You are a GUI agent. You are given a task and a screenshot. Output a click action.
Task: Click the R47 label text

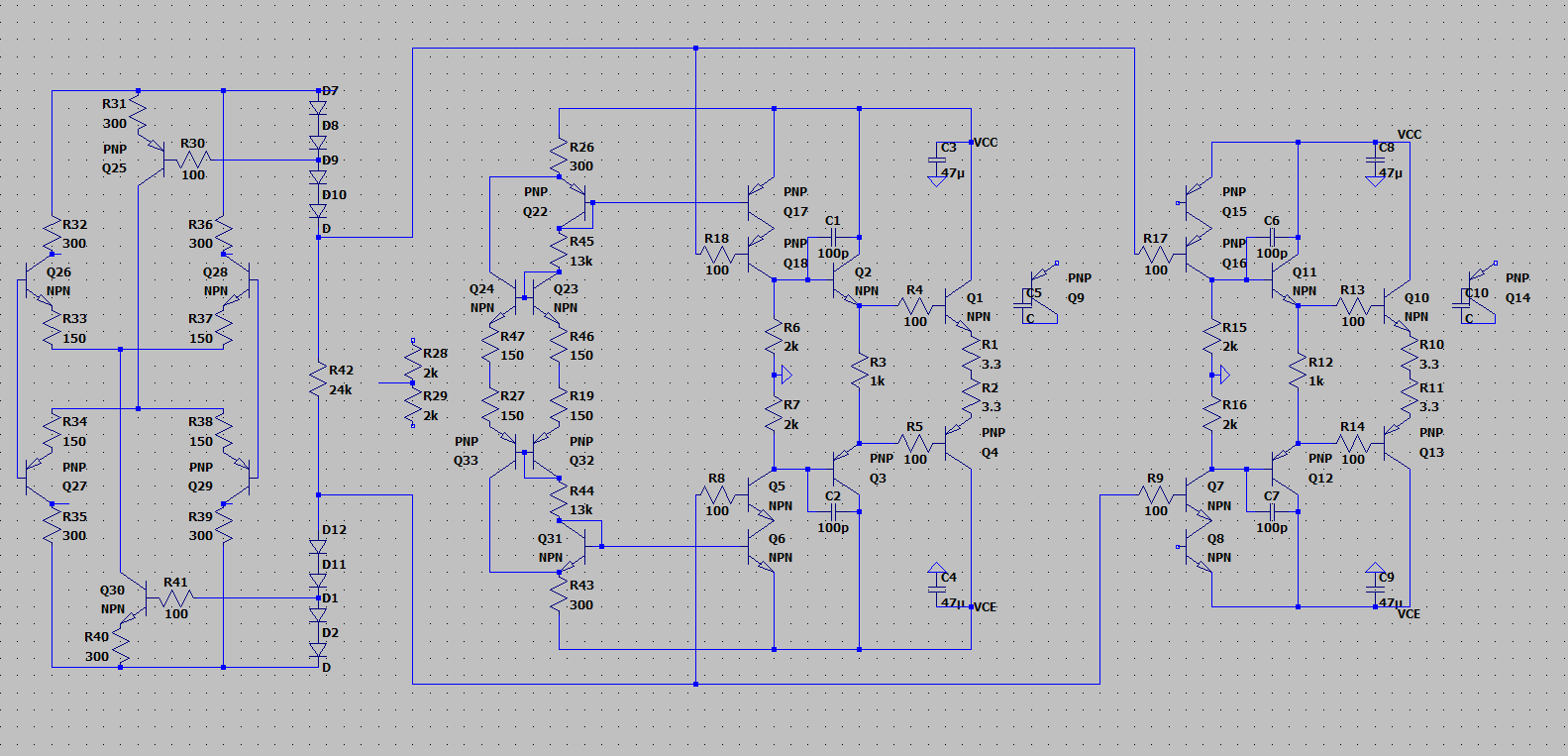pos(512,336)
